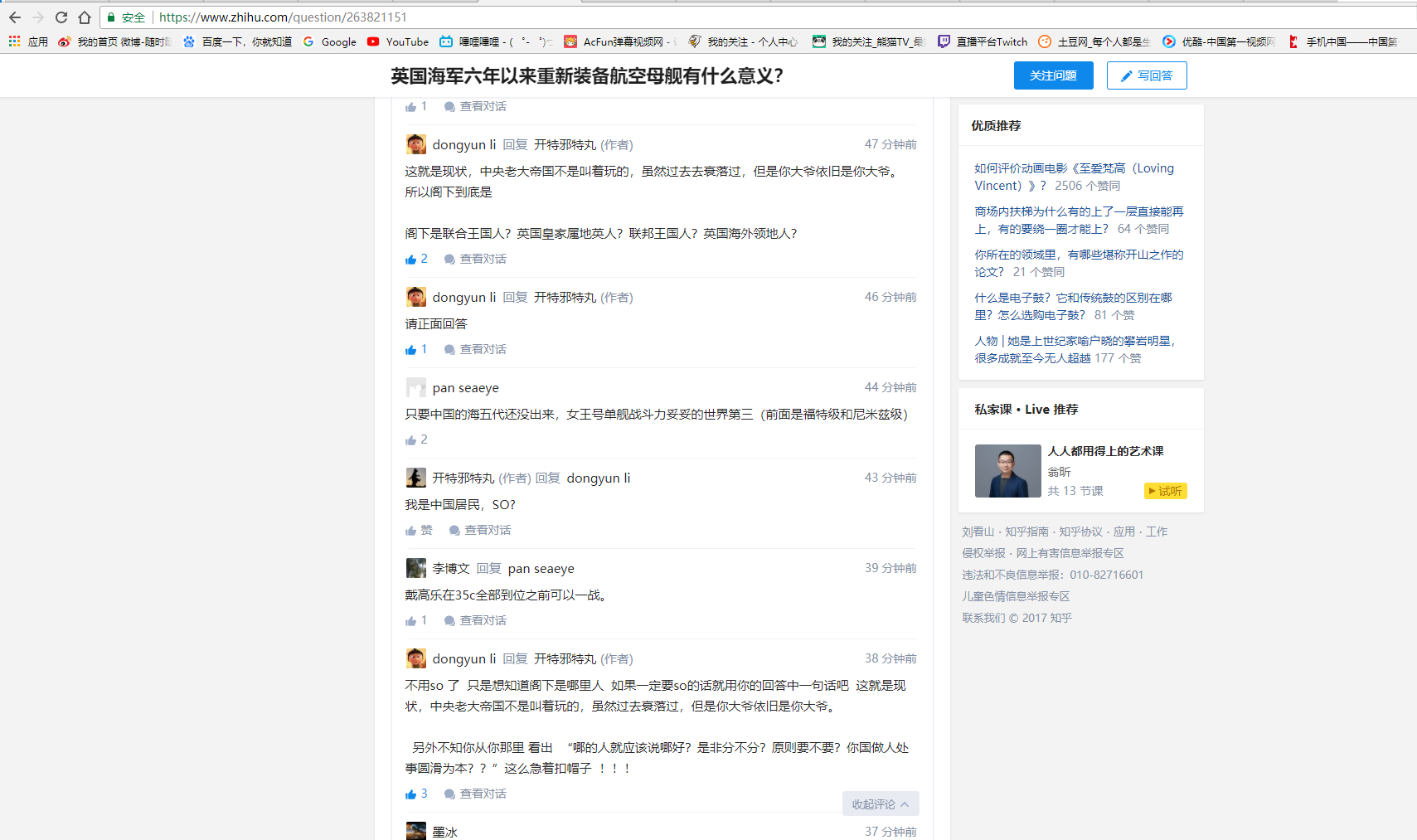This screenshot has height=840, width=1417.
Task: Open Live course 人人都用得上的艺术课
Action: point(1105,451)
